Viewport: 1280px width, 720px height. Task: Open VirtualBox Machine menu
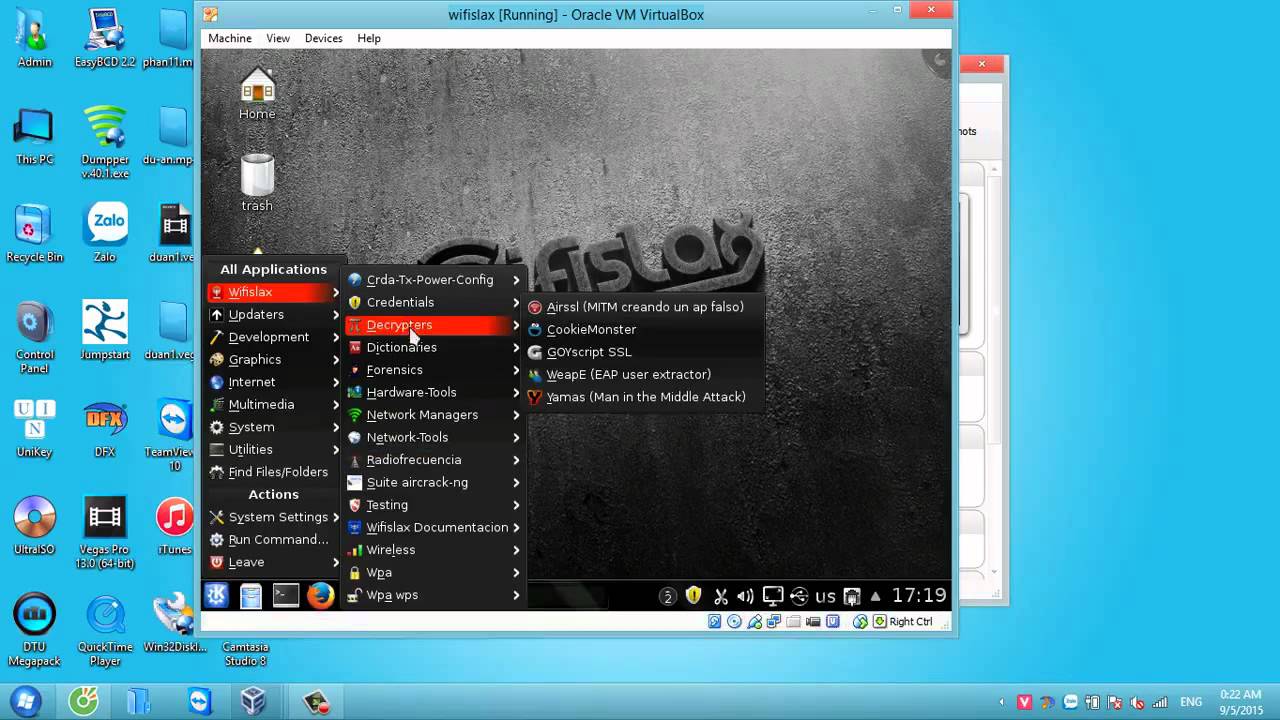click(x=230, y=38)
